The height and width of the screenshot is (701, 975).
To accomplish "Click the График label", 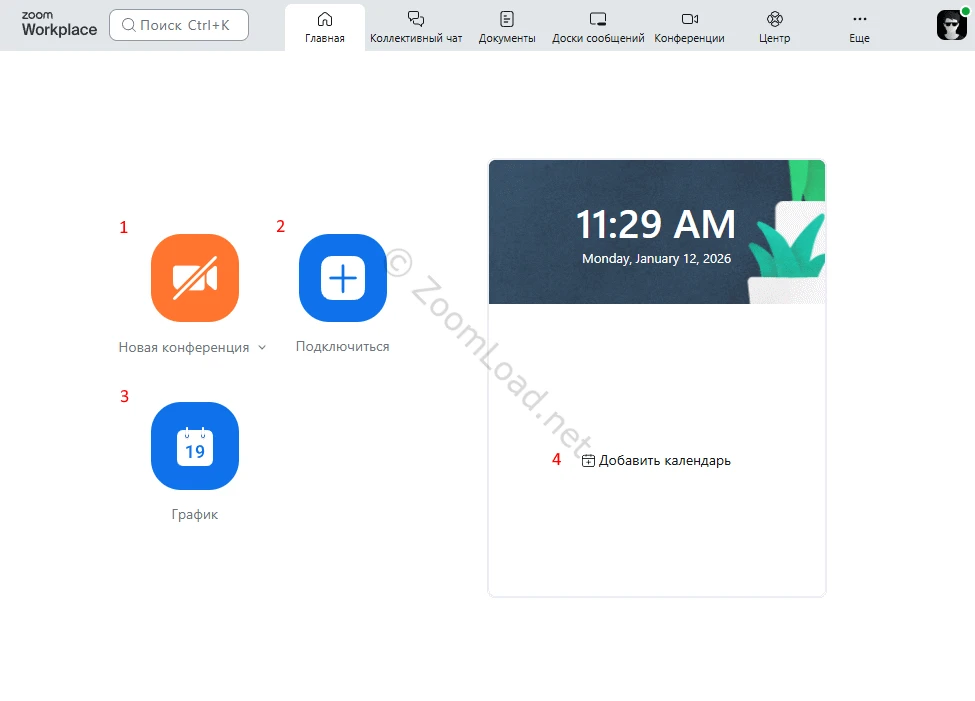I will click(195, 514).
